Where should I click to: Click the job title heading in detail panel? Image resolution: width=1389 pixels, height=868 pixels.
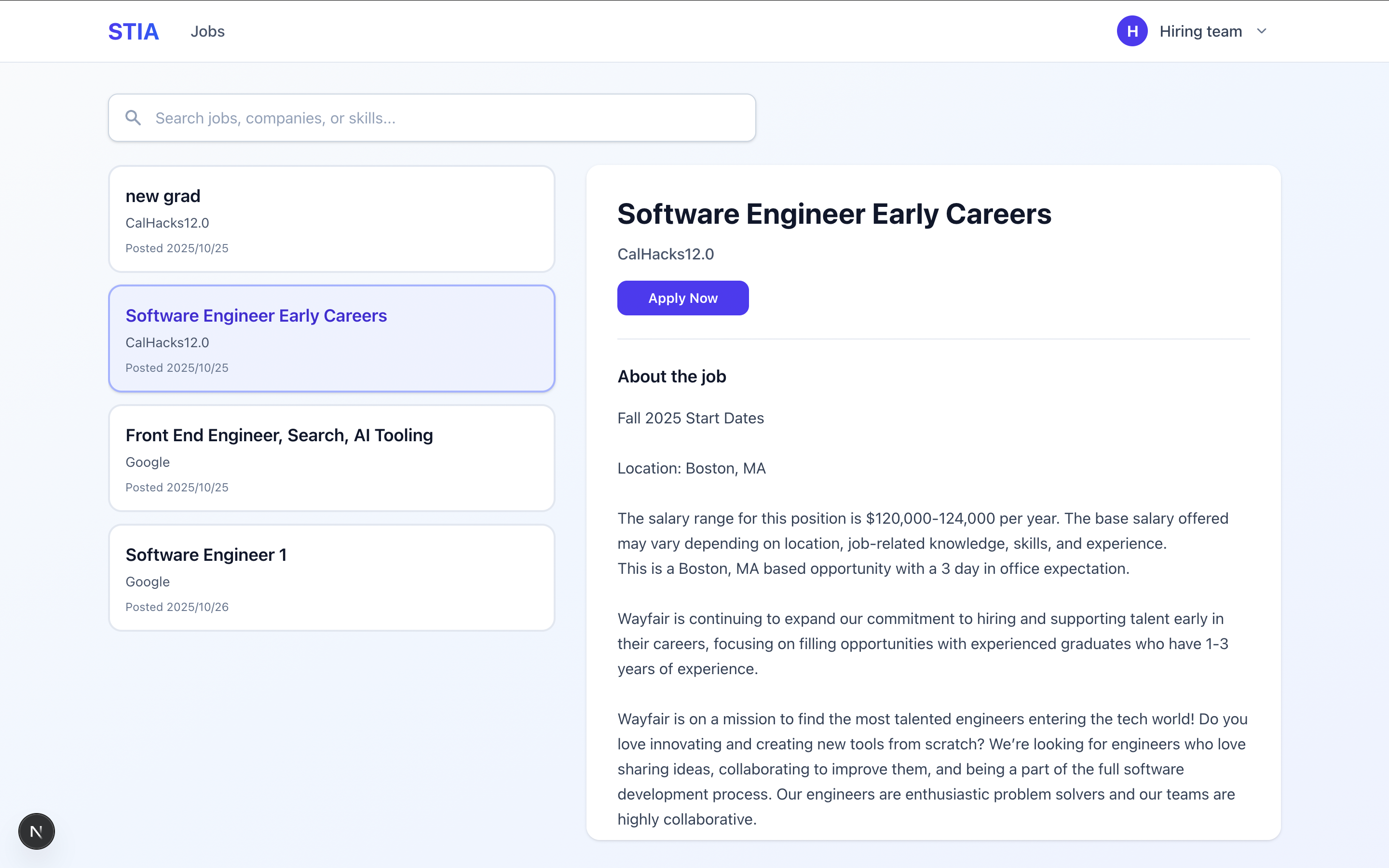click(834, 214)
